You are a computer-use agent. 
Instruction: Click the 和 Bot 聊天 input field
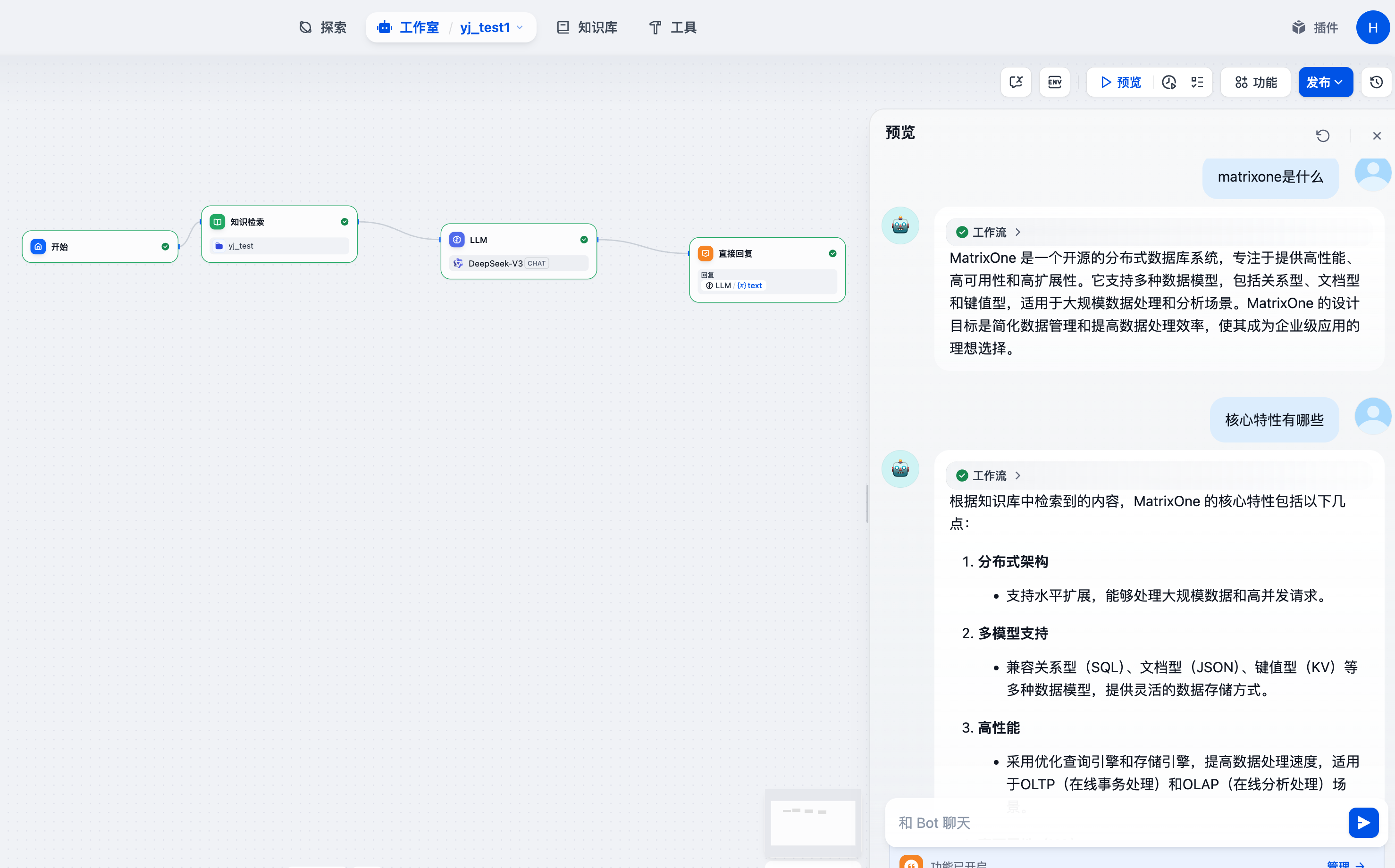(1091, 822)
